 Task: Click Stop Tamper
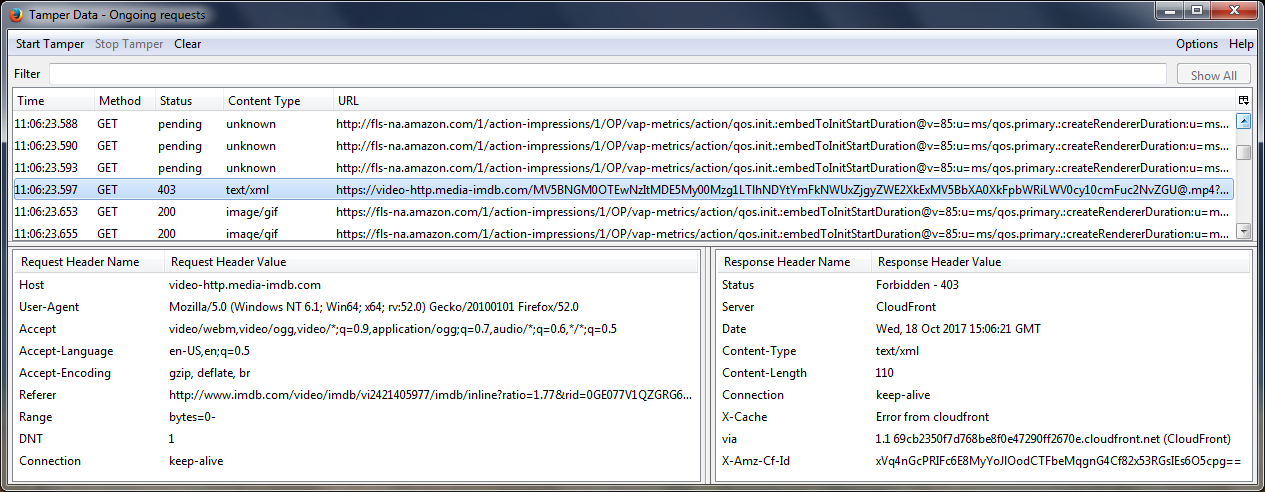coord(129,44)
